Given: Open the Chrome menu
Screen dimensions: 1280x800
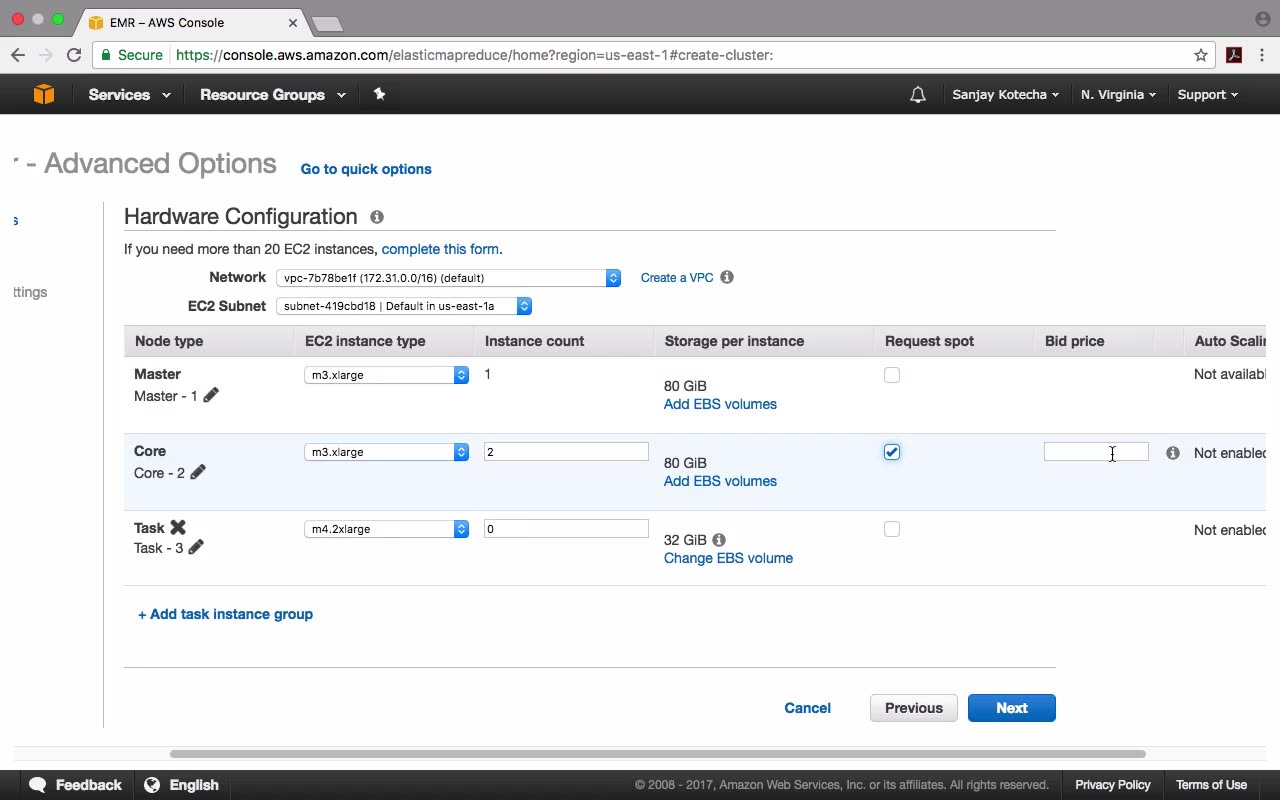Looking at the screenshot, I should [1262, 55].
